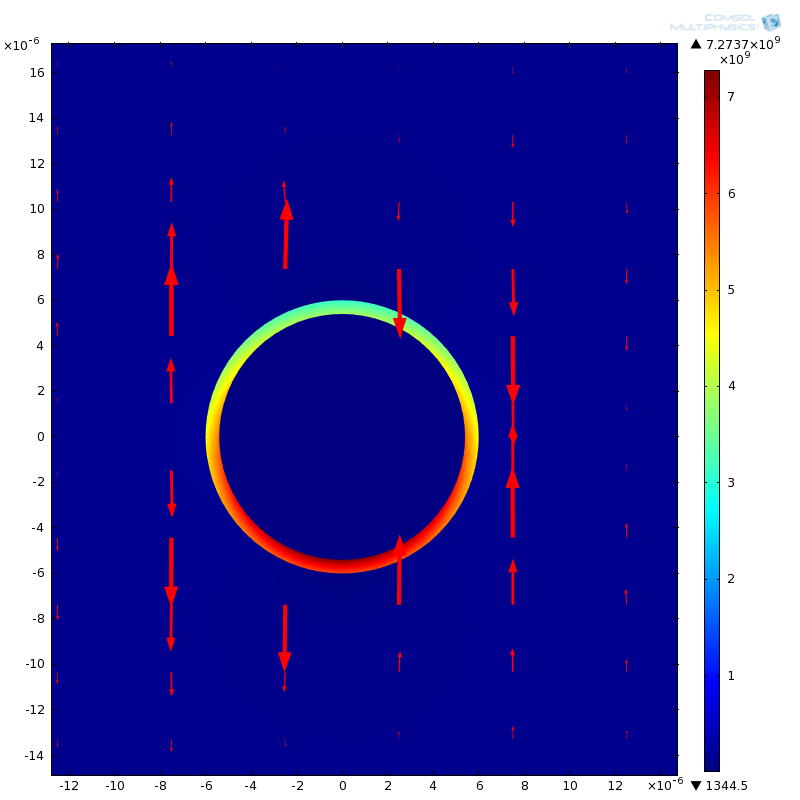800x800 pixels.
Task: Click the color legend tick label 5
Action: coord(731,290)
